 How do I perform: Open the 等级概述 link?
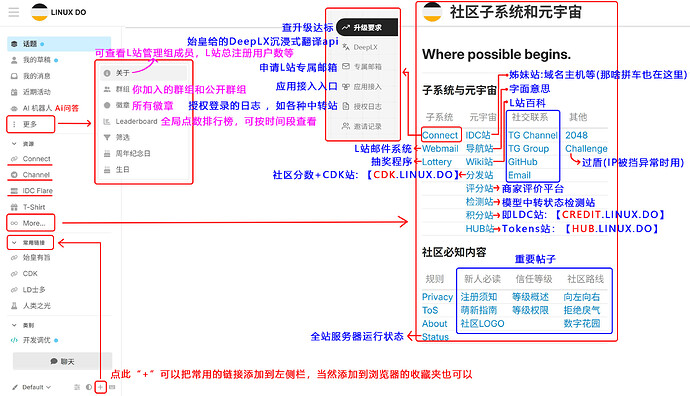pyautogui.click(x=530, y=297)
